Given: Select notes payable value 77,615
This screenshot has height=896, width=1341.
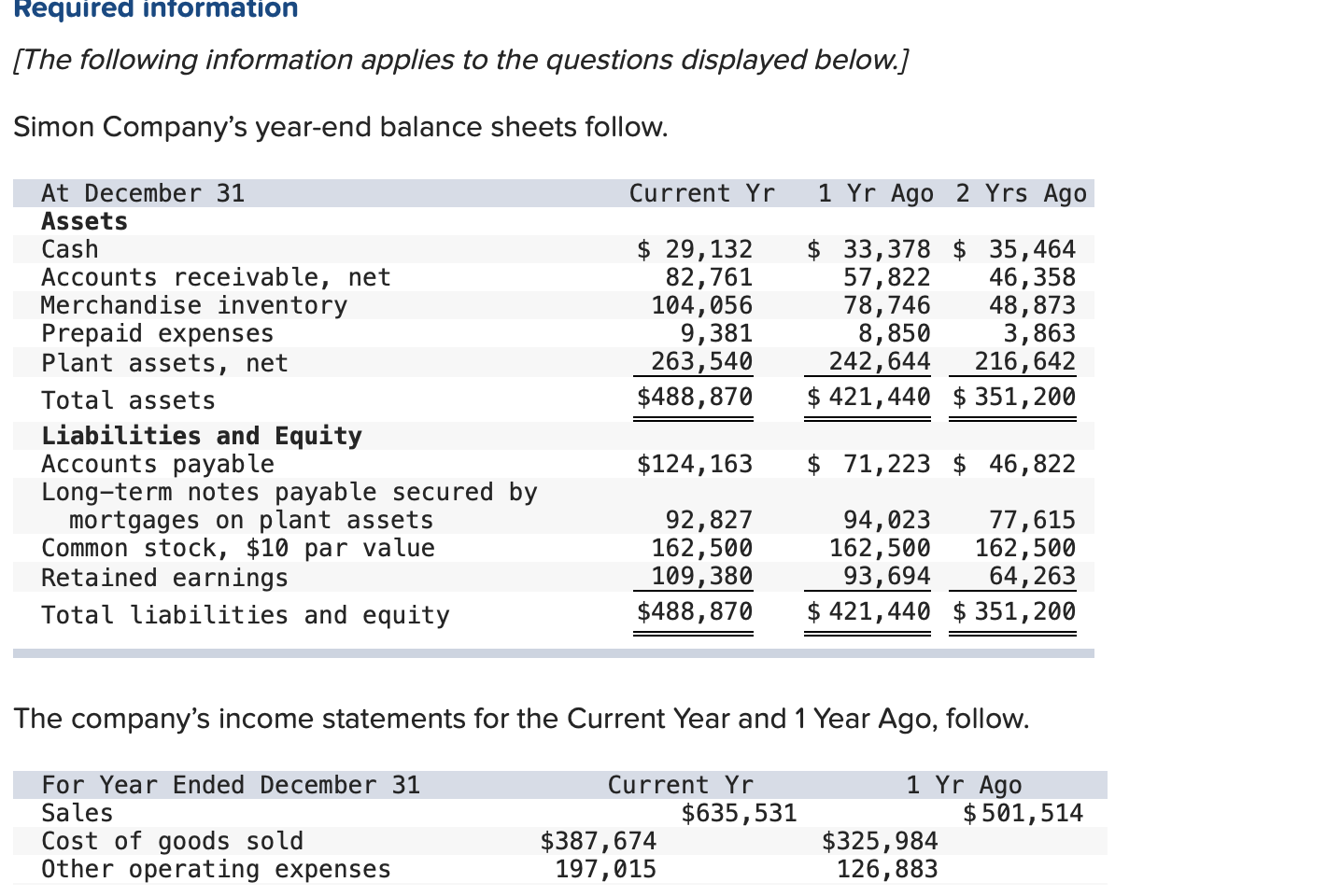Looking at the screenshot, I should click(x=1032, y=520).
